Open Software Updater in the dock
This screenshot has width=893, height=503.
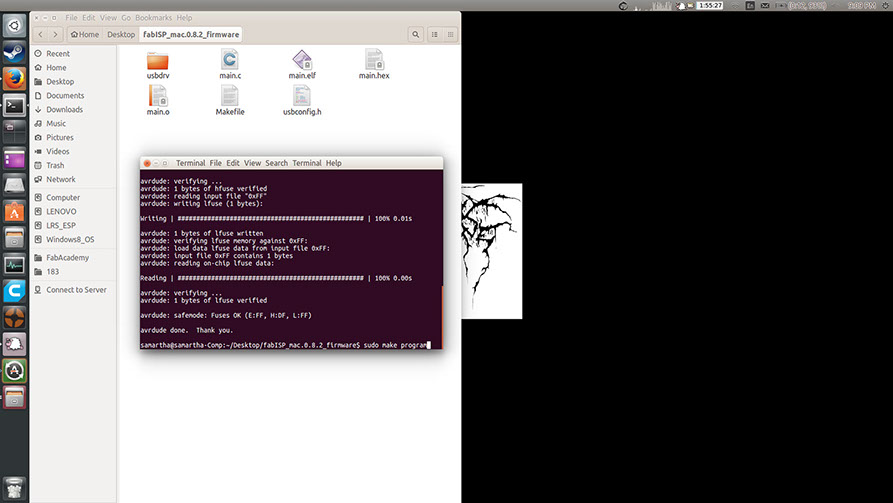14,371
